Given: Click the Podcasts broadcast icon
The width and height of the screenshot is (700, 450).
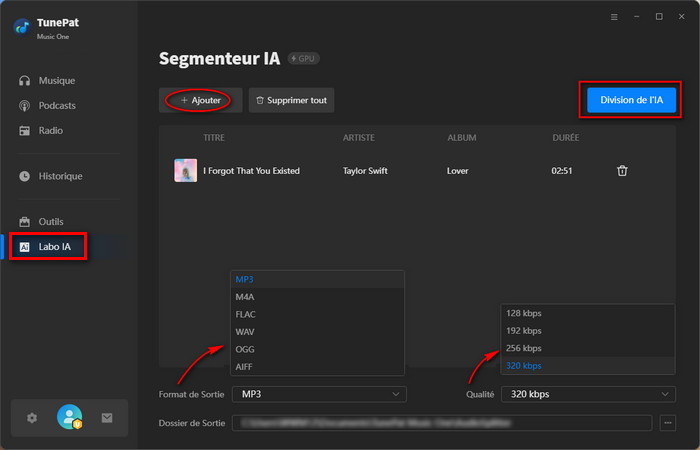Looking at the screenshot, I should pos(25,106).
